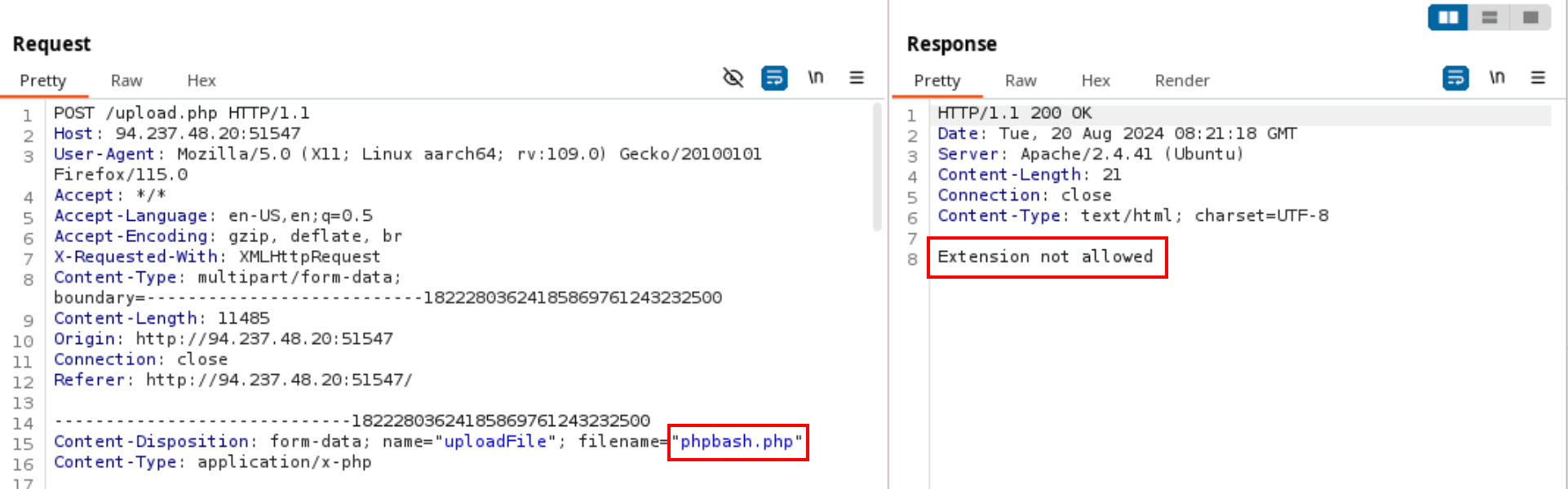Viewport: 1568px width, 489px height.
Task: Show newline characters in Request panel
Action: (x=815, y=77)
